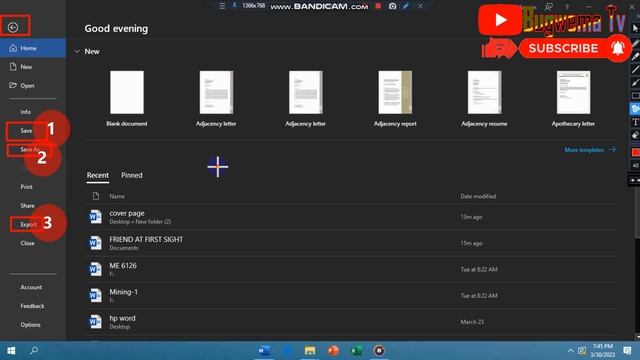Sort files by the Date modified header
640x360 pixels.
pyautogui.click(x=478, y=196)
